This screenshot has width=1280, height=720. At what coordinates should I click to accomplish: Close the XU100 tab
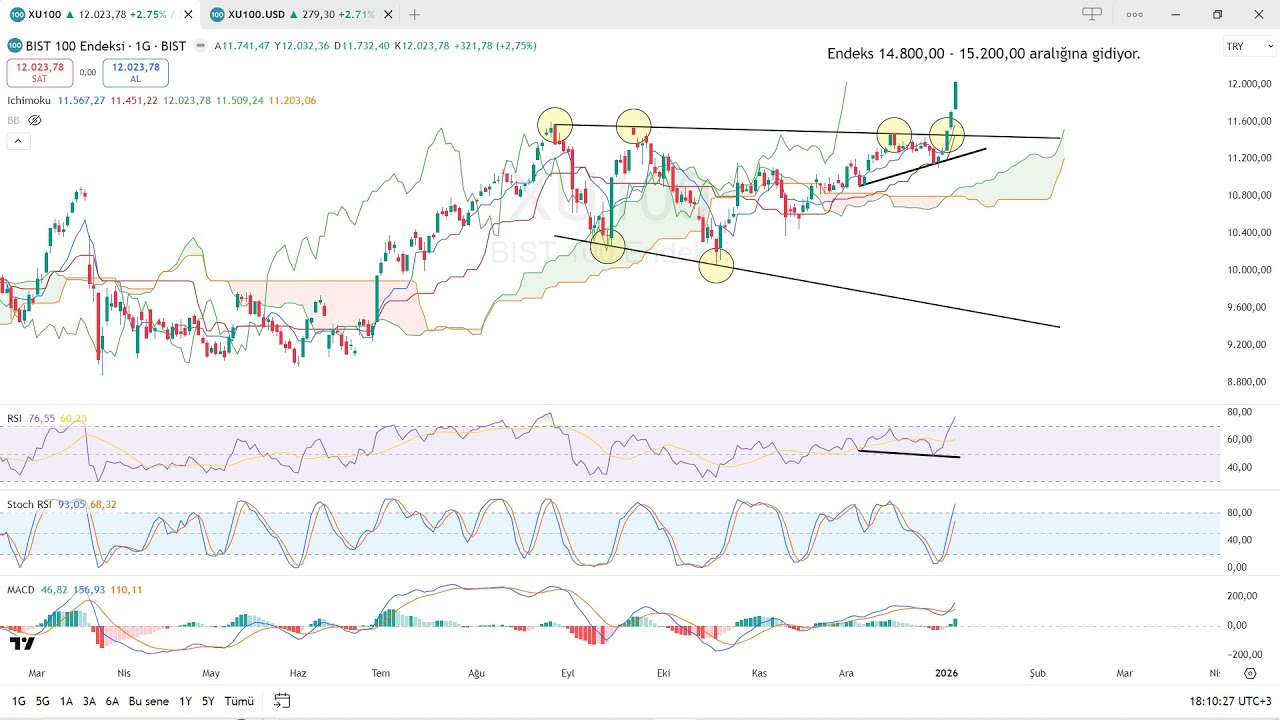[x=188, y=14]
